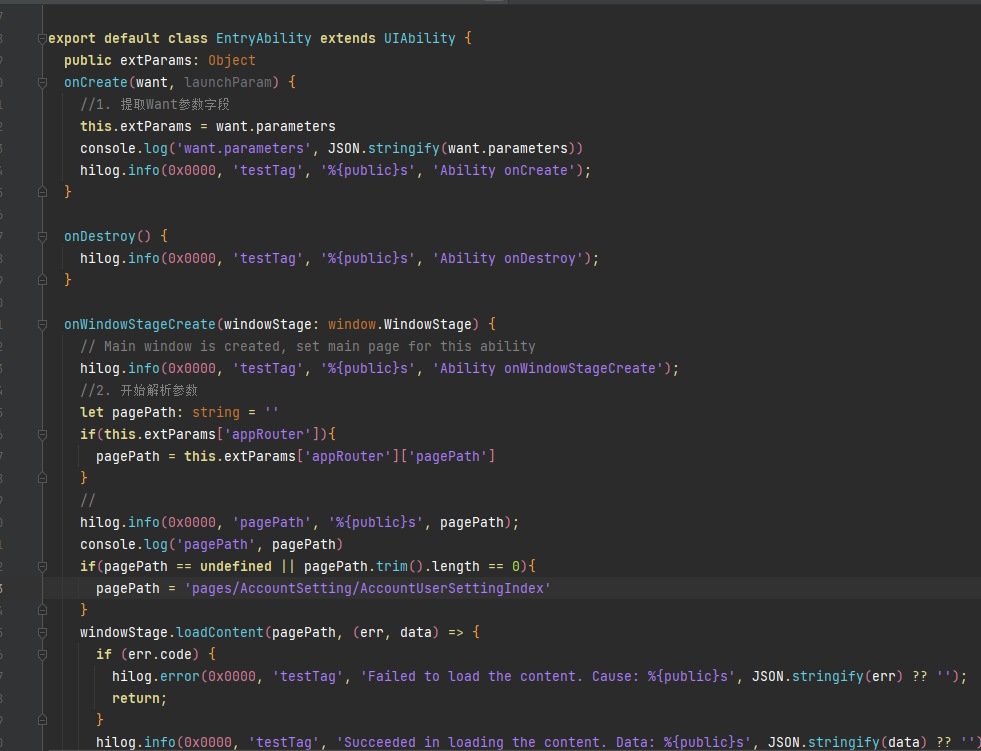Click the 'Failed to load the content' string
This screenshot has height=751, width=981.
pos(548,677)
